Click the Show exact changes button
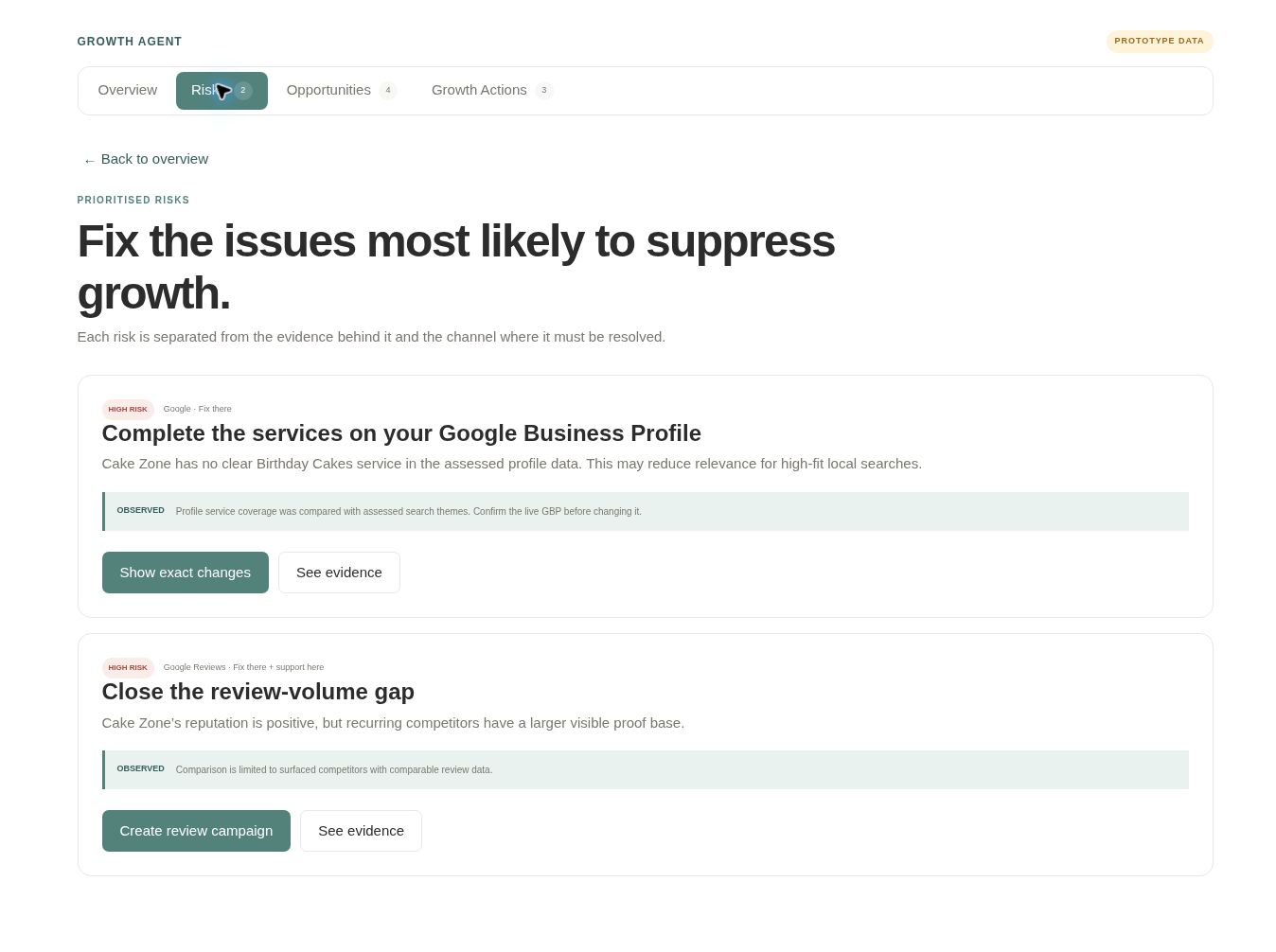This screenshot has width=1276, height=952. point(186,573)
